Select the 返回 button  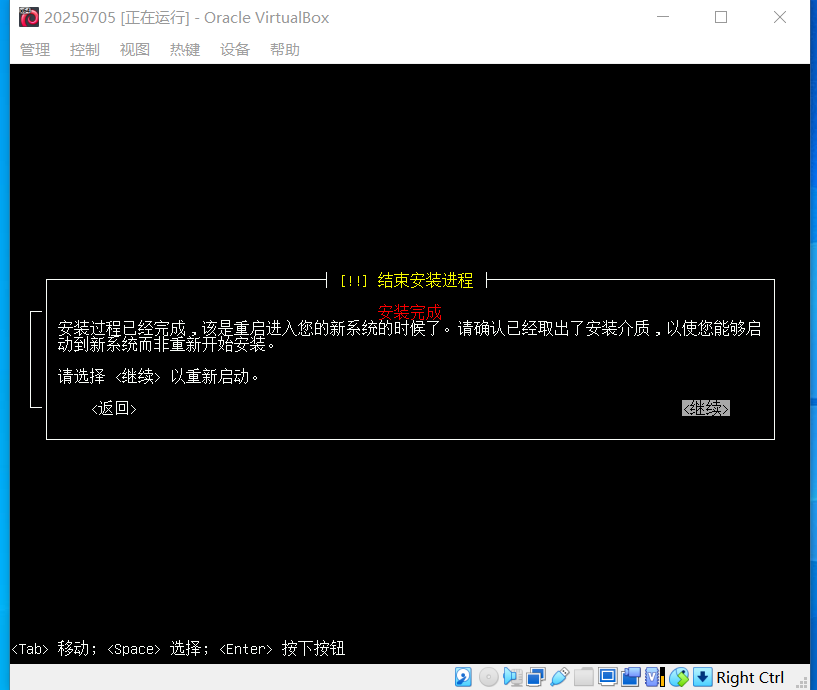114,407
